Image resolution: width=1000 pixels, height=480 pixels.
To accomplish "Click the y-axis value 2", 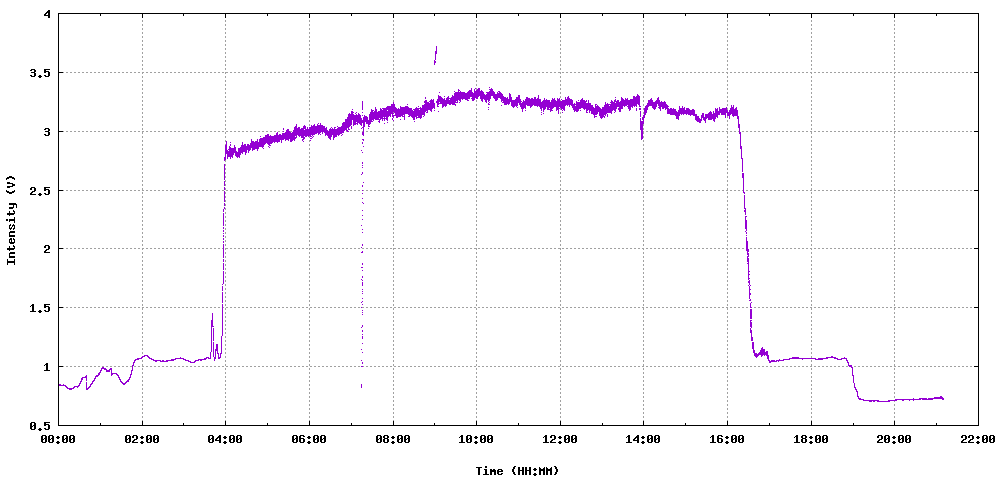I will pos(46,249).
